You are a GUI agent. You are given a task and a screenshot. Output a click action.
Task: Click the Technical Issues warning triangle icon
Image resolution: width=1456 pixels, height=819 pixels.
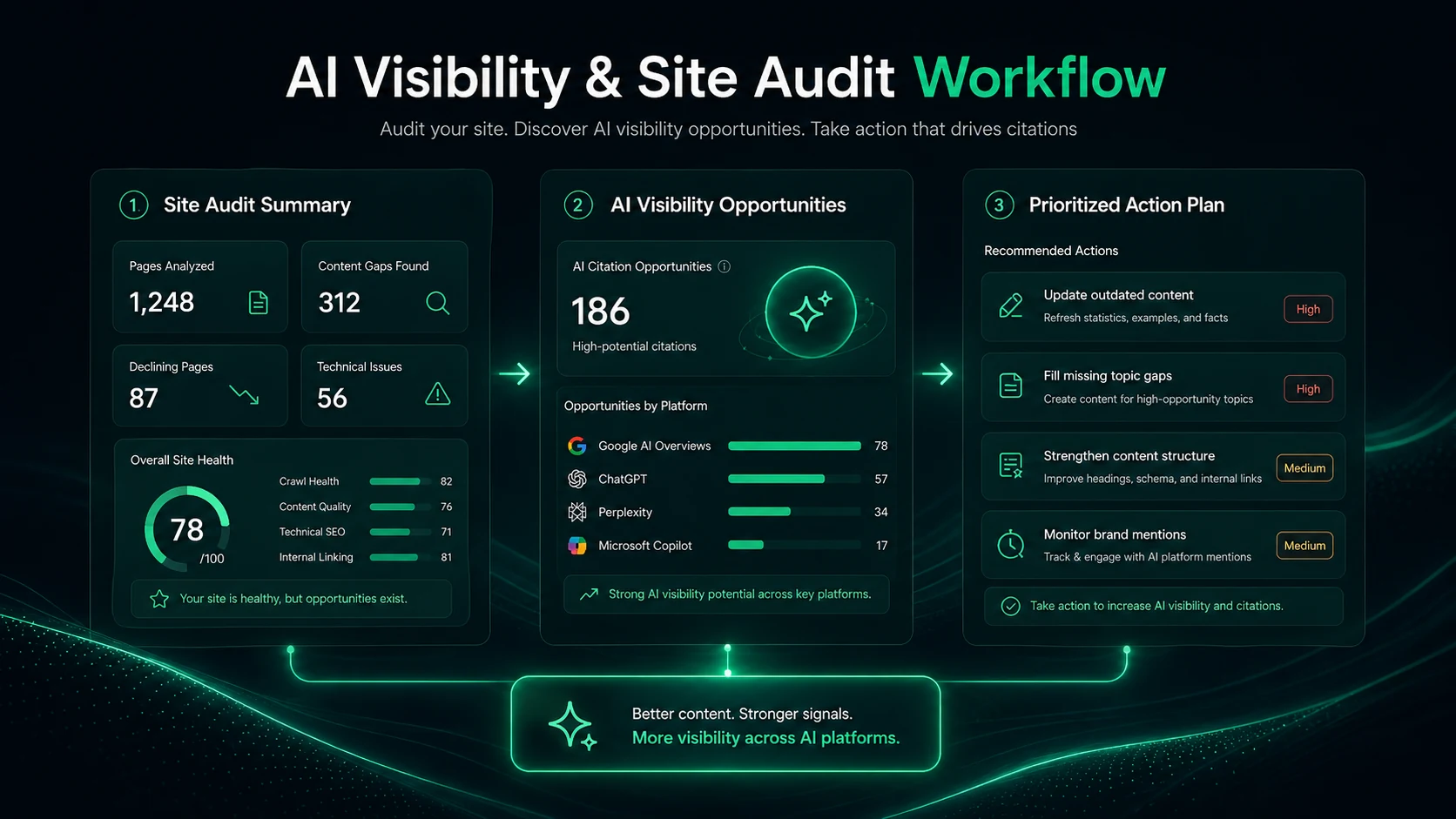point(438,394)
